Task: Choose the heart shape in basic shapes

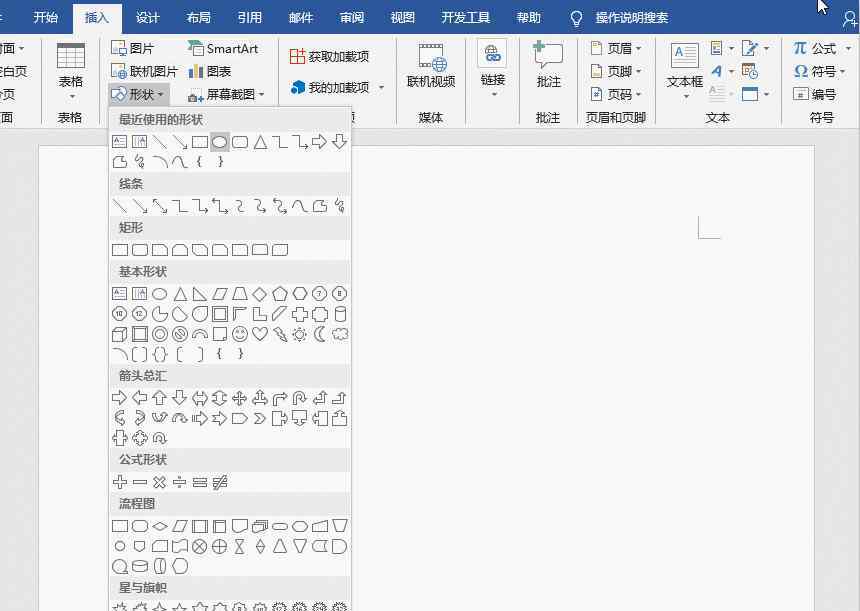Action: 260,333
